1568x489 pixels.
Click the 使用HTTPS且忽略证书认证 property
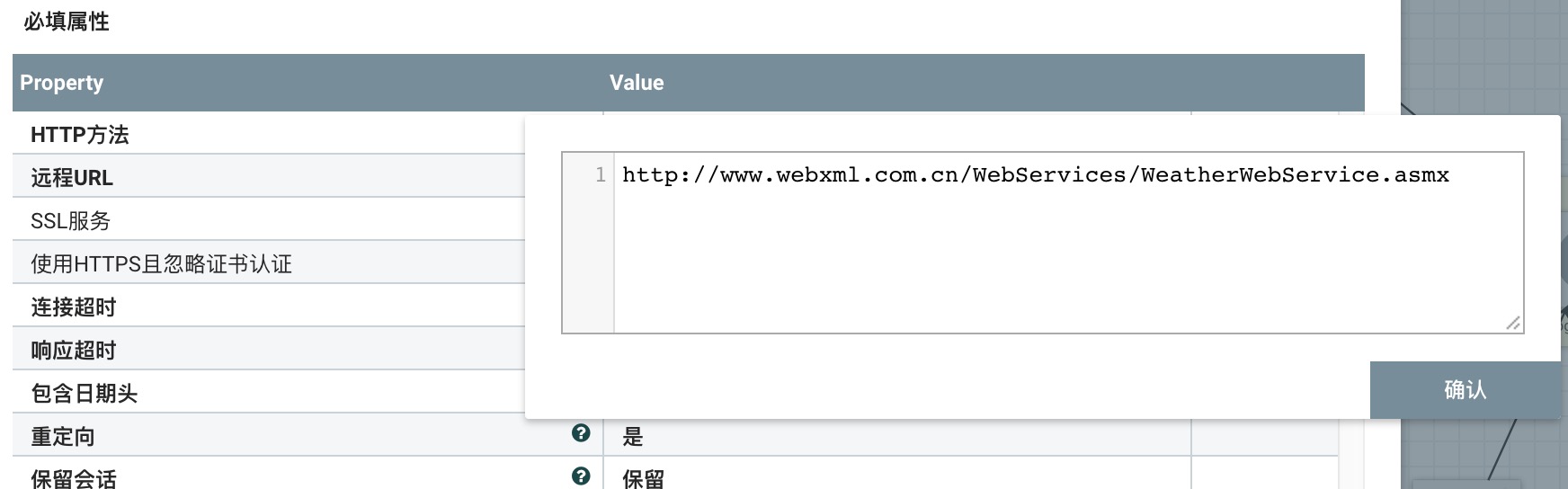point(161,264)
